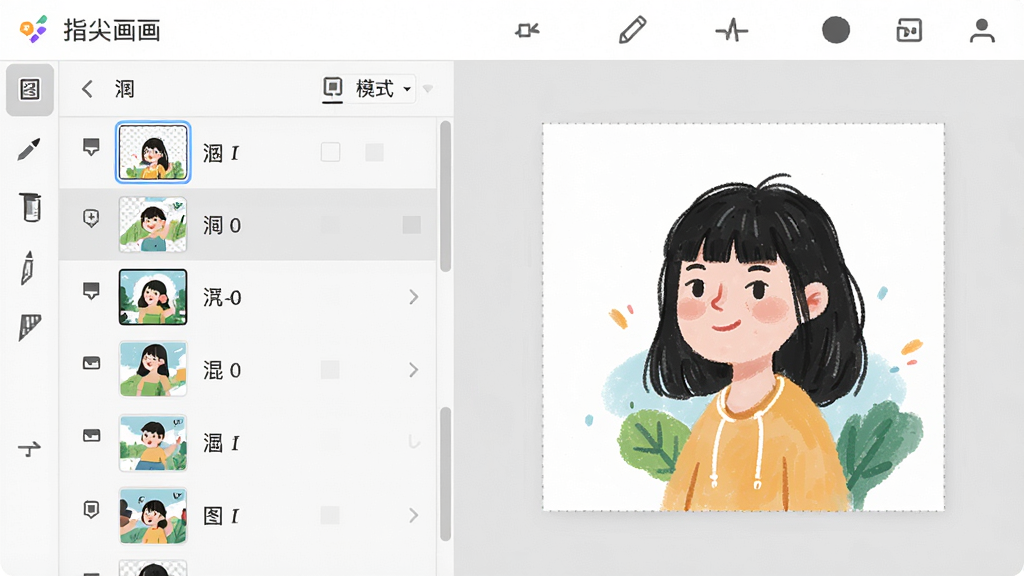Viewport: 1024px width, 576px height.
Task: Click the layer type icon for 图 I
Action: pos(91,509)
